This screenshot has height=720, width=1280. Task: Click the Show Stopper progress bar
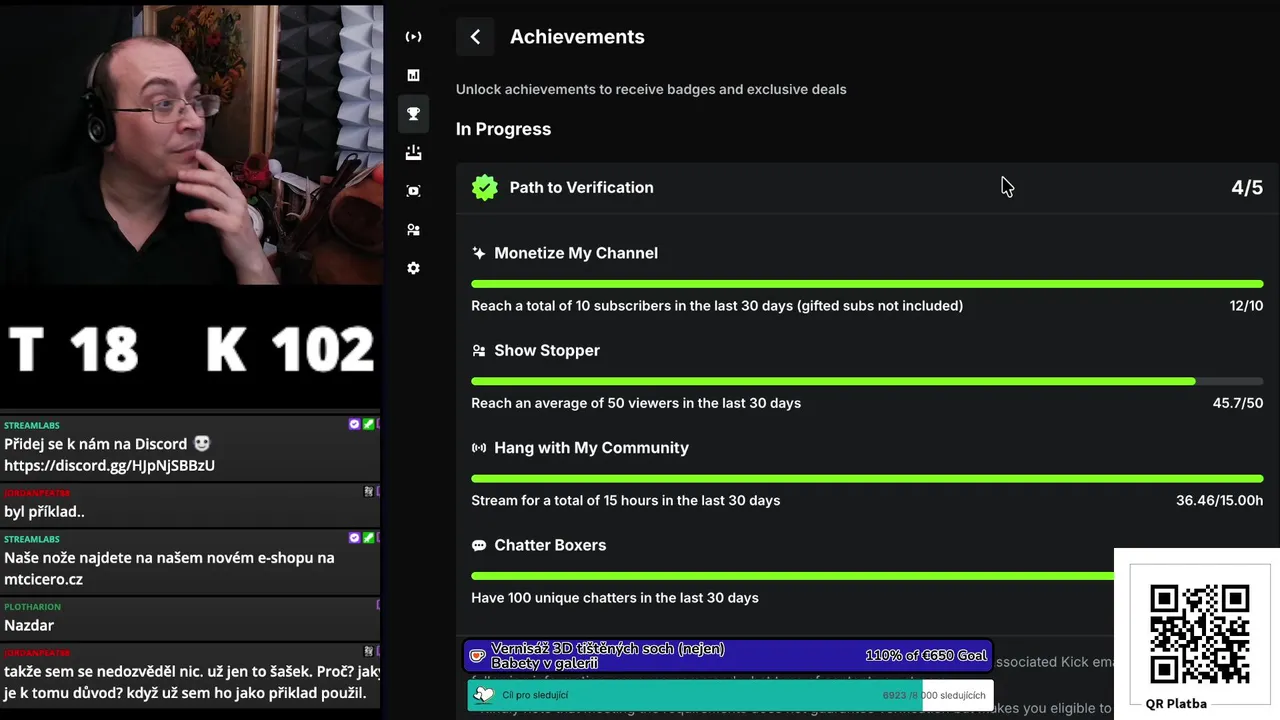(867, 381)
